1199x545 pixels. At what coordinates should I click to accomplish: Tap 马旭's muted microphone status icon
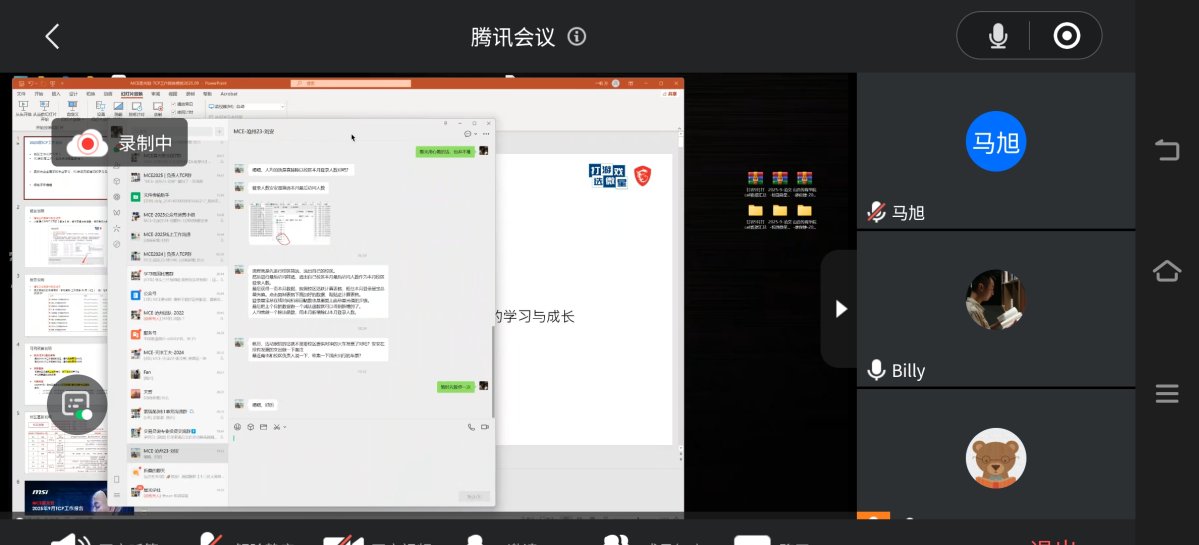coord(876,212)
